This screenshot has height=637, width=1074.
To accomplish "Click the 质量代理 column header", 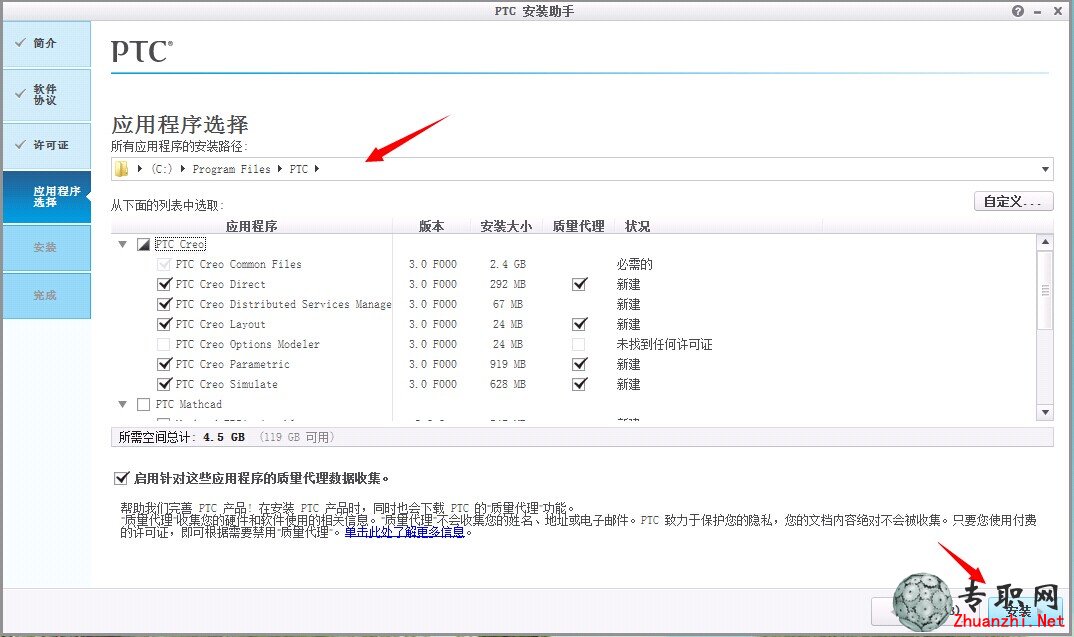I will [x=578, y=226].
